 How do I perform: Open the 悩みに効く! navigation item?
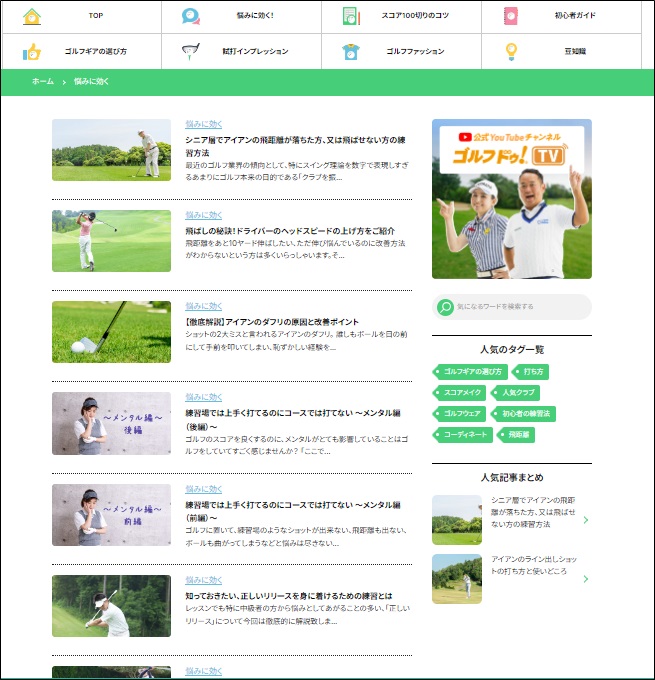[x=241, y=16]
